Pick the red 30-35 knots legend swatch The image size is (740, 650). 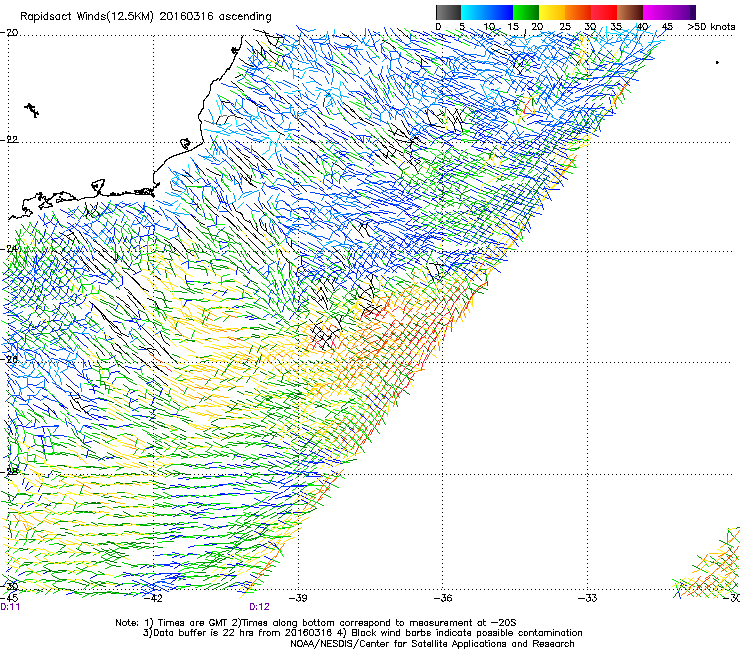[x=604, y=12]
